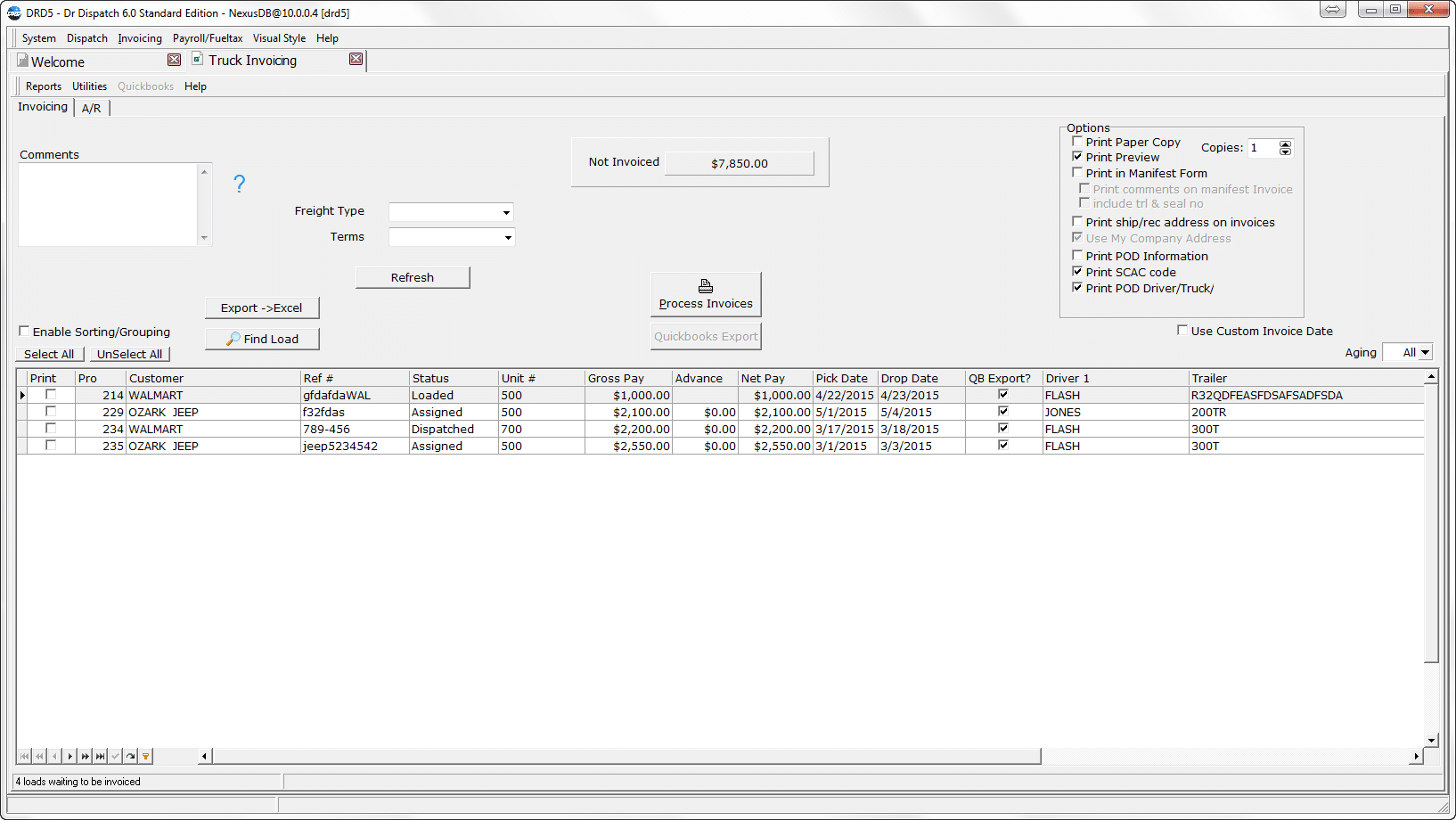Click the Export ->Excel button

click(x=261, y=307)
